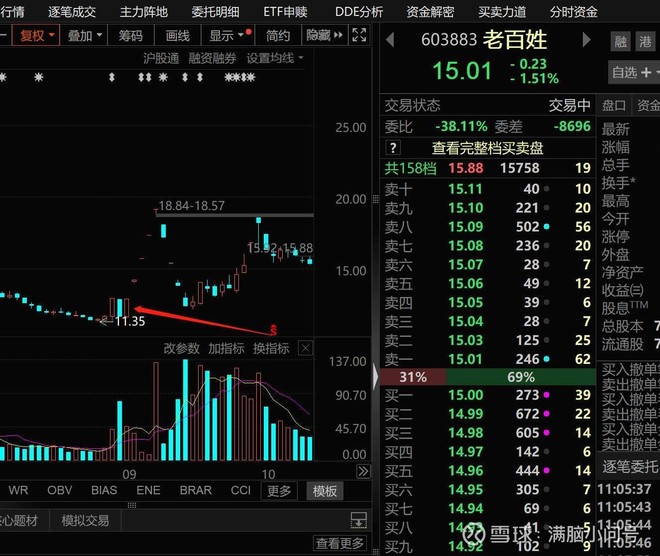Click 改参数 for the indicator
This screenshot has height=556, width=660.
[x=181, y=348]
